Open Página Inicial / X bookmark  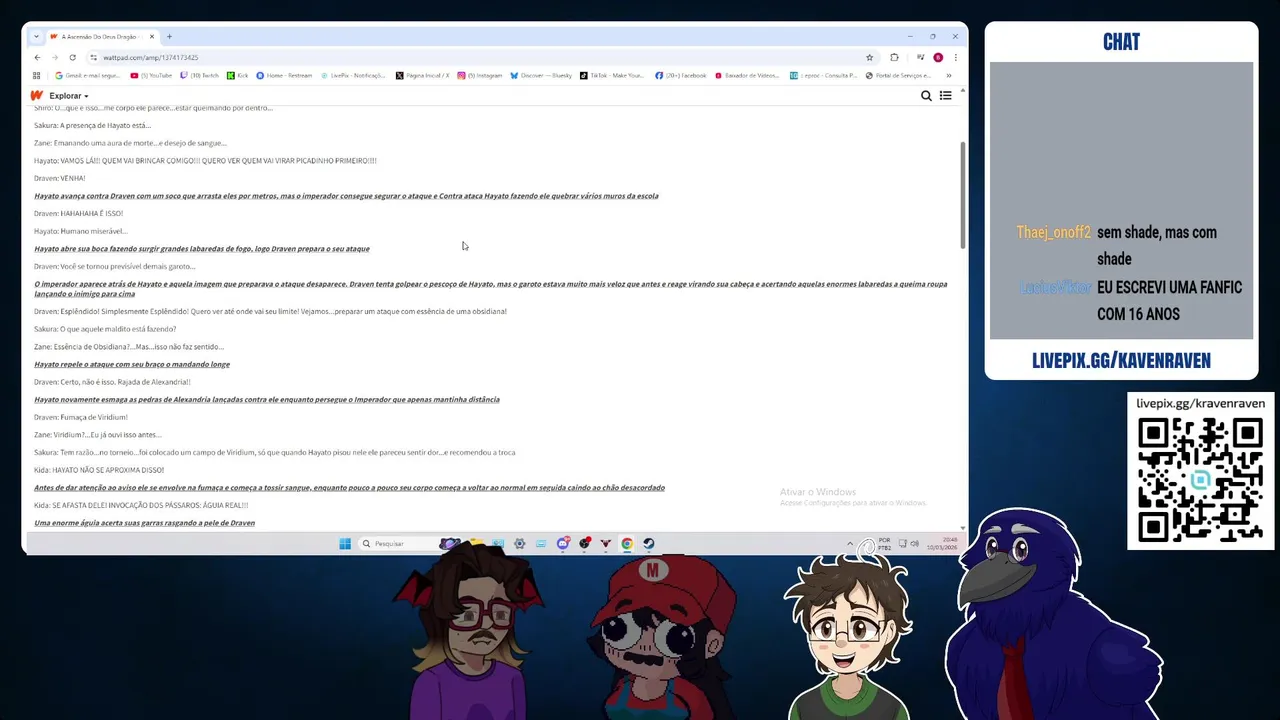[x=422, y=75]
